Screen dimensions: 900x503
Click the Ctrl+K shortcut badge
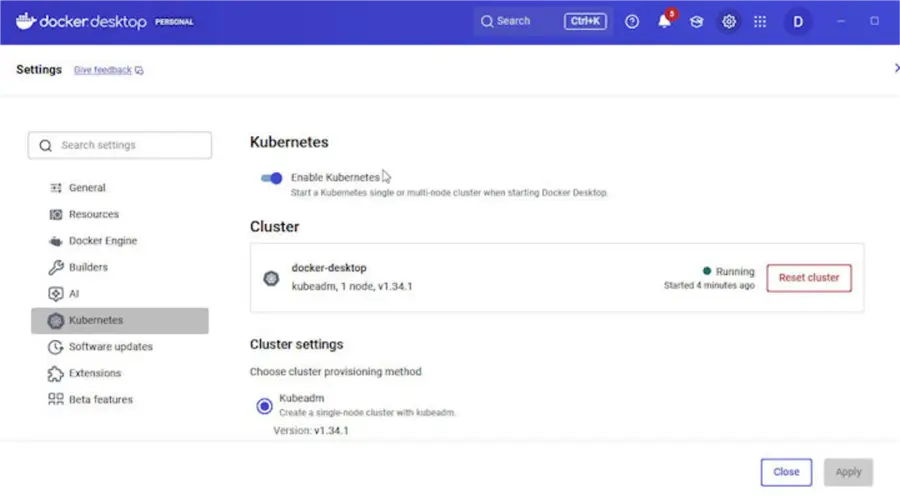click(x=585, y=21)
